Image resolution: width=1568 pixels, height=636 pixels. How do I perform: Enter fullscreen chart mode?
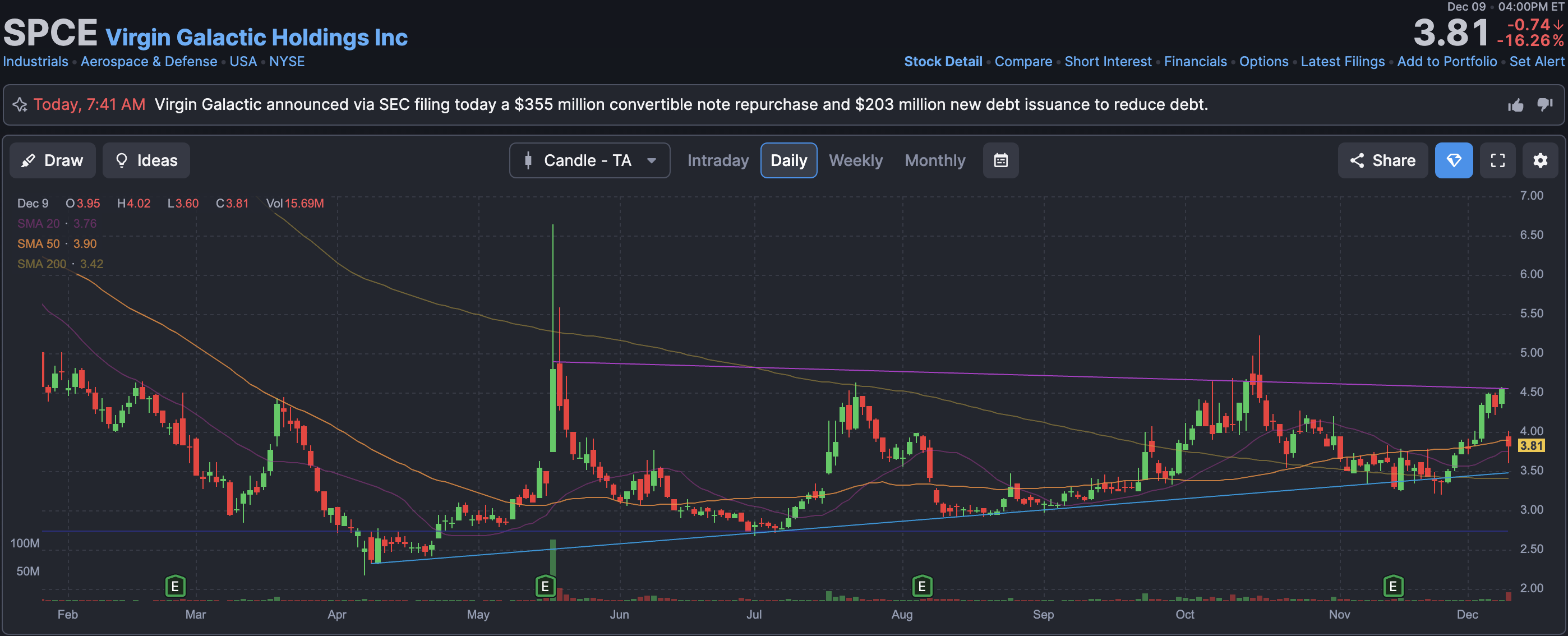(1497, 160)
